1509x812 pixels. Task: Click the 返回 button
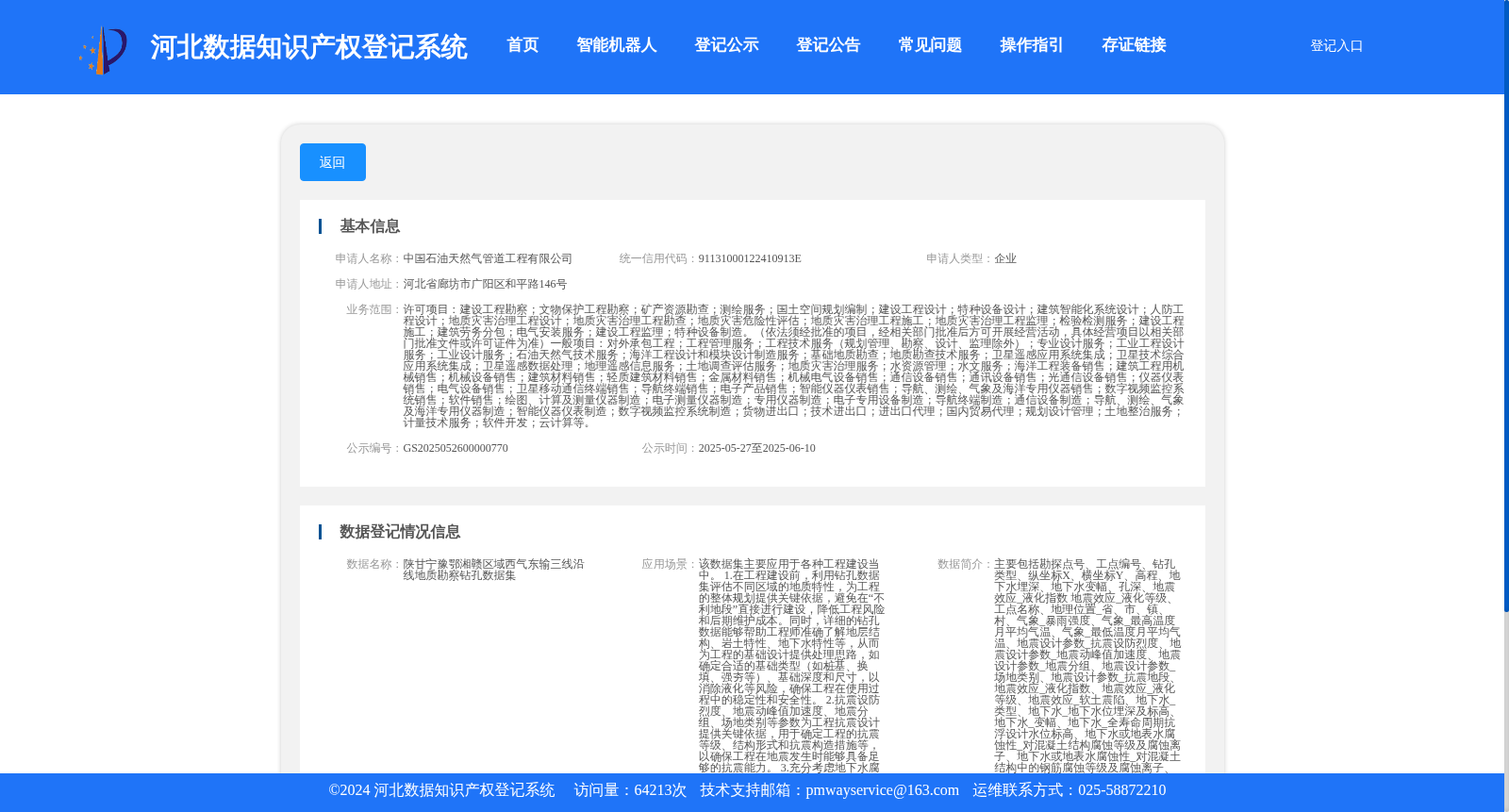[333, 162]
